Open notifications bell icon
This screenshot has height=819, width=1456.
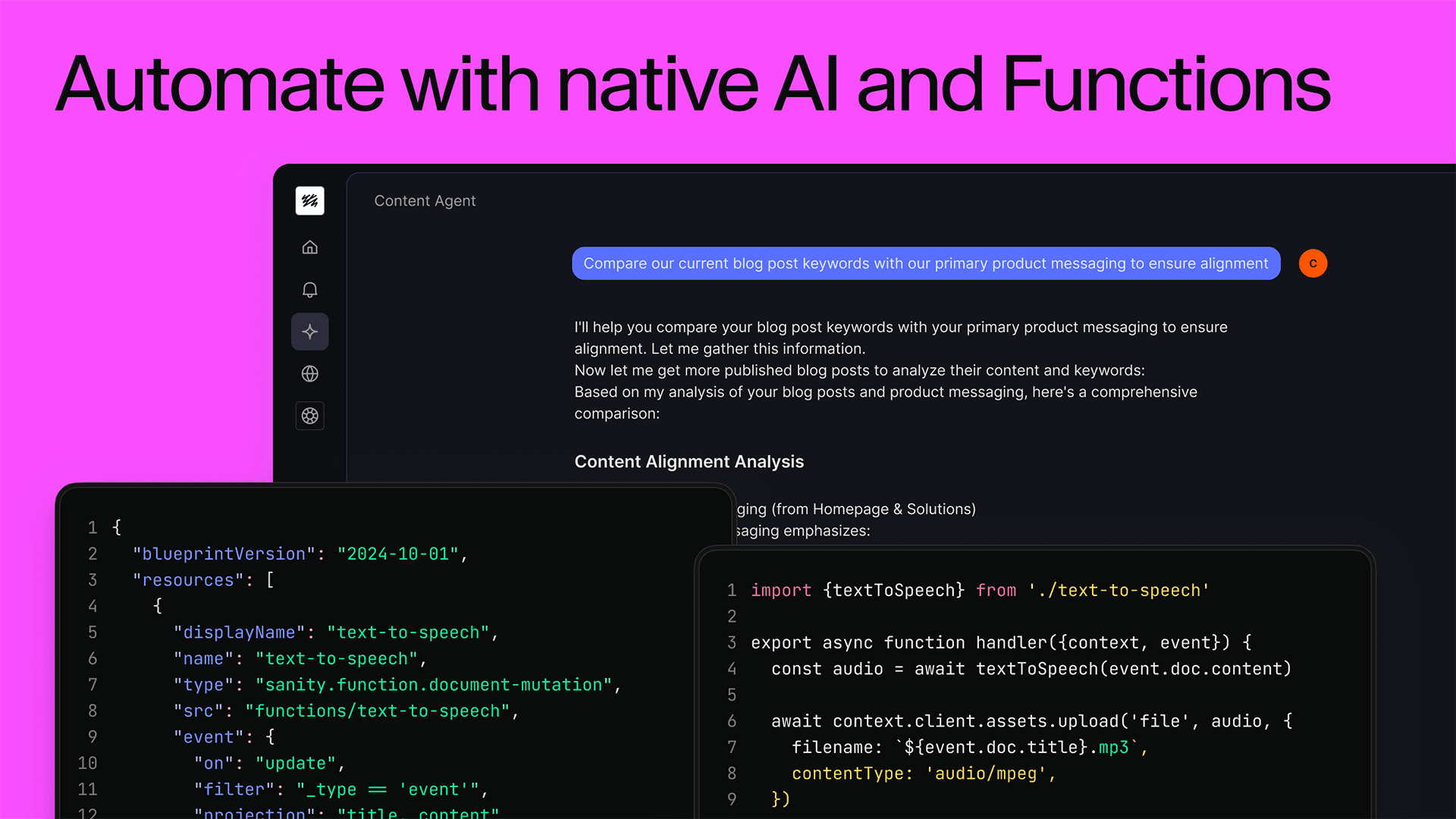coord(309,290)
